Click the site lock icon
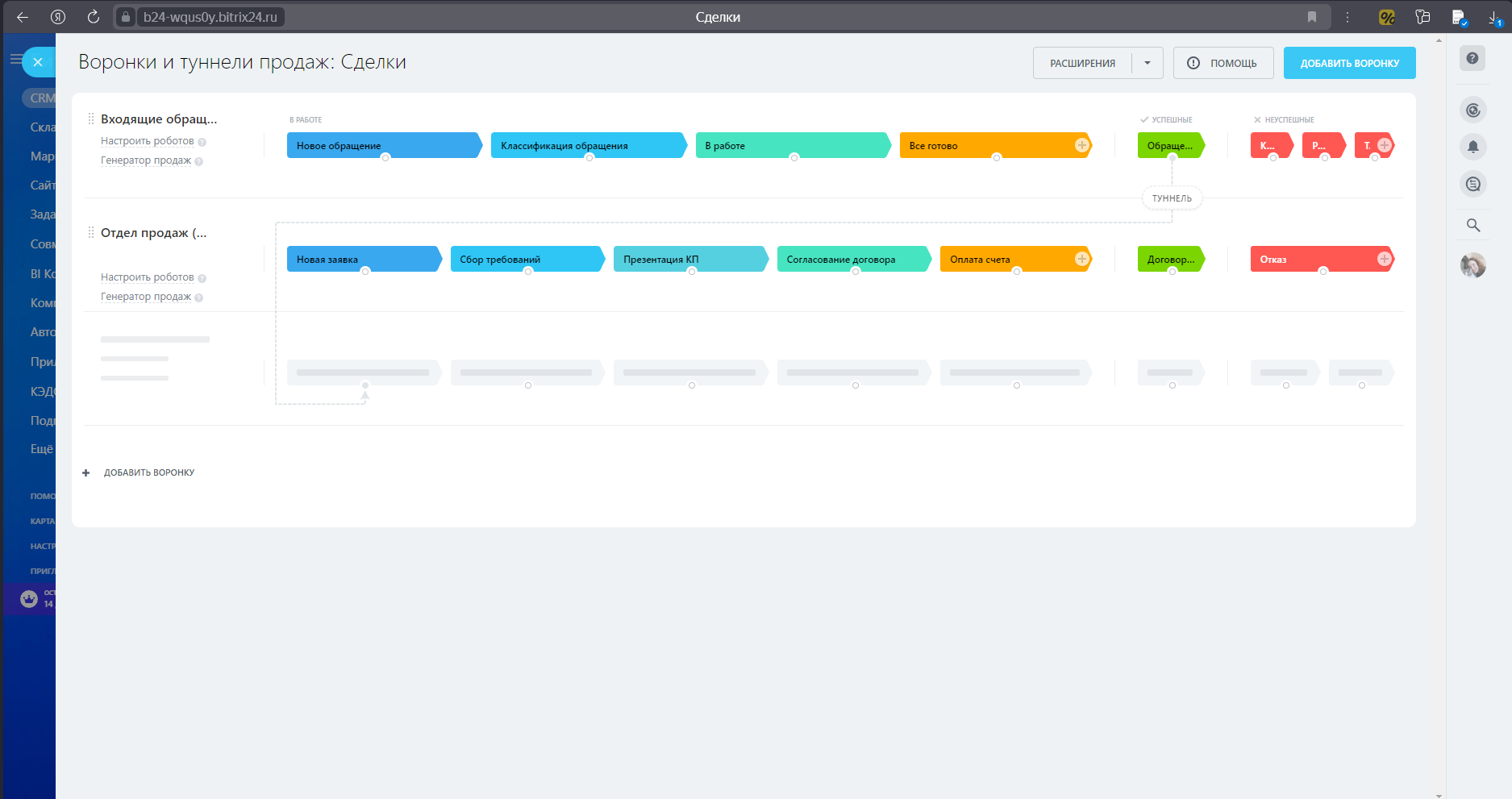1512x799 pixels. coord(125,17)
